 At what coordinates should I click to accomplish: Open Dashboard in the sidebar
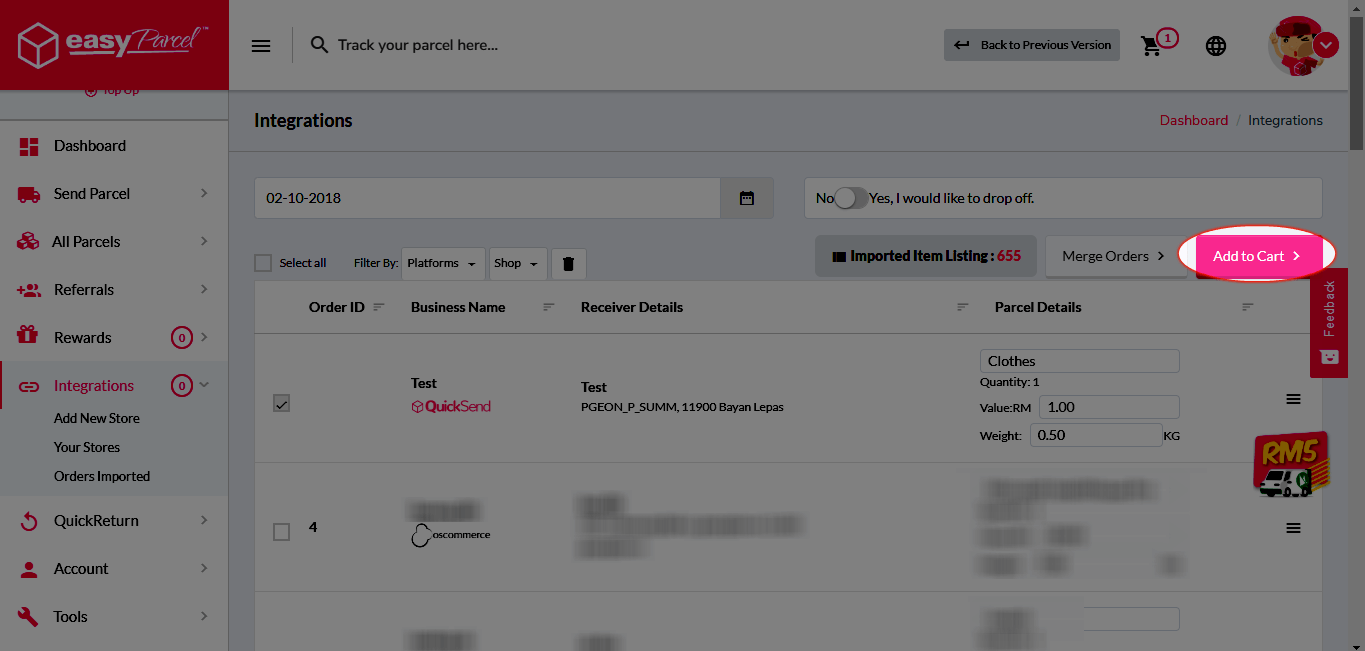click(x=90, y=146)
